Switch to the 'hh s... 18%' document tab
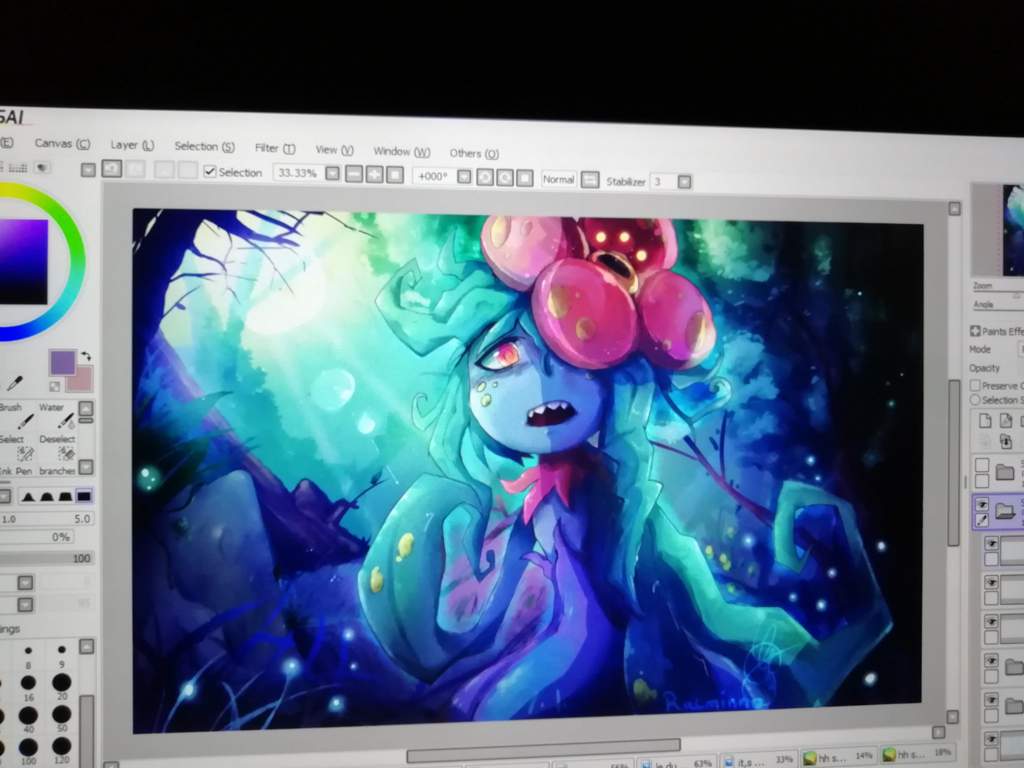1024x768 pixels. coord(917,754)
